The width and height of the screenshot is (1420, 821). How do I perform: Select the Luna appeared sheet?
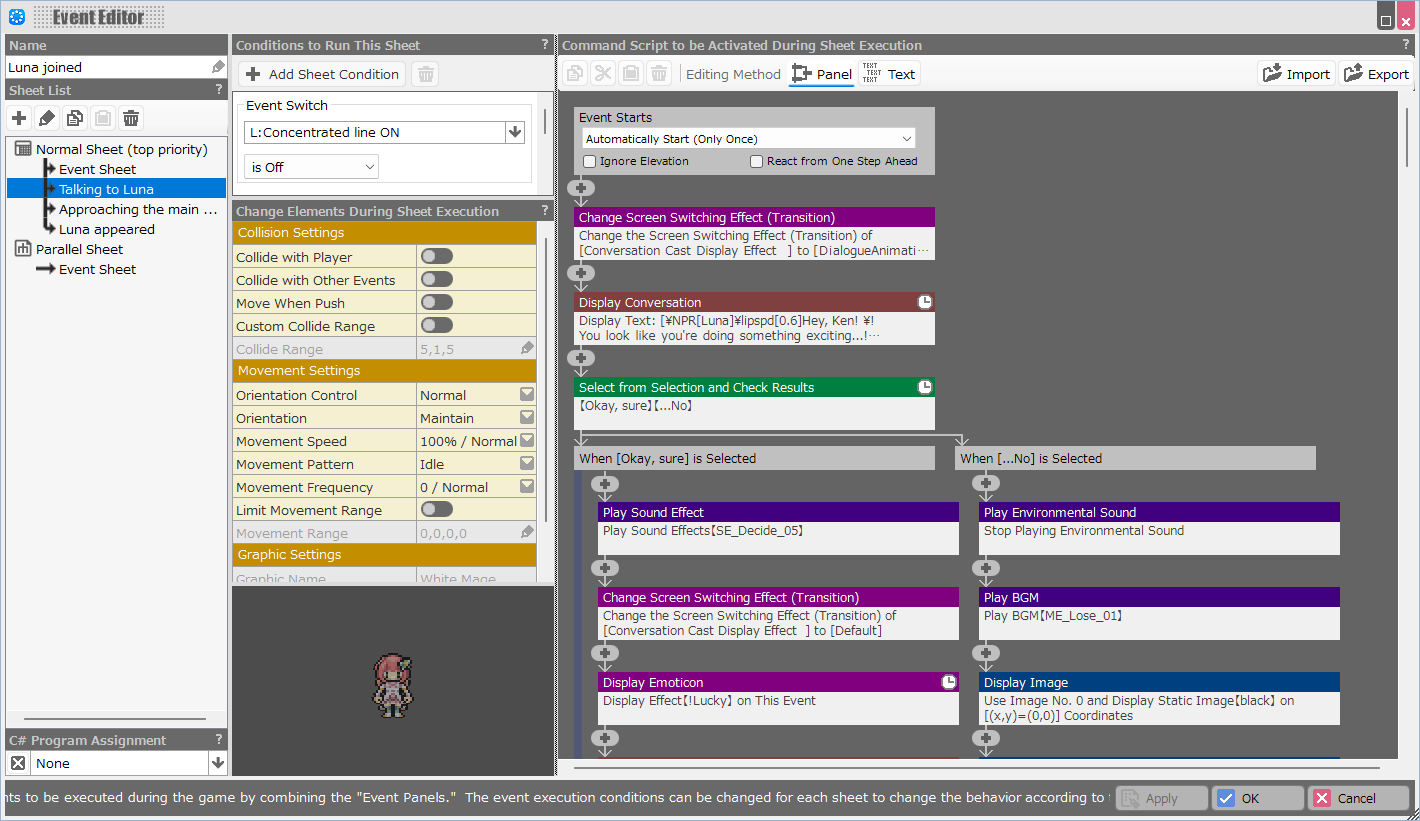[107, 229]
